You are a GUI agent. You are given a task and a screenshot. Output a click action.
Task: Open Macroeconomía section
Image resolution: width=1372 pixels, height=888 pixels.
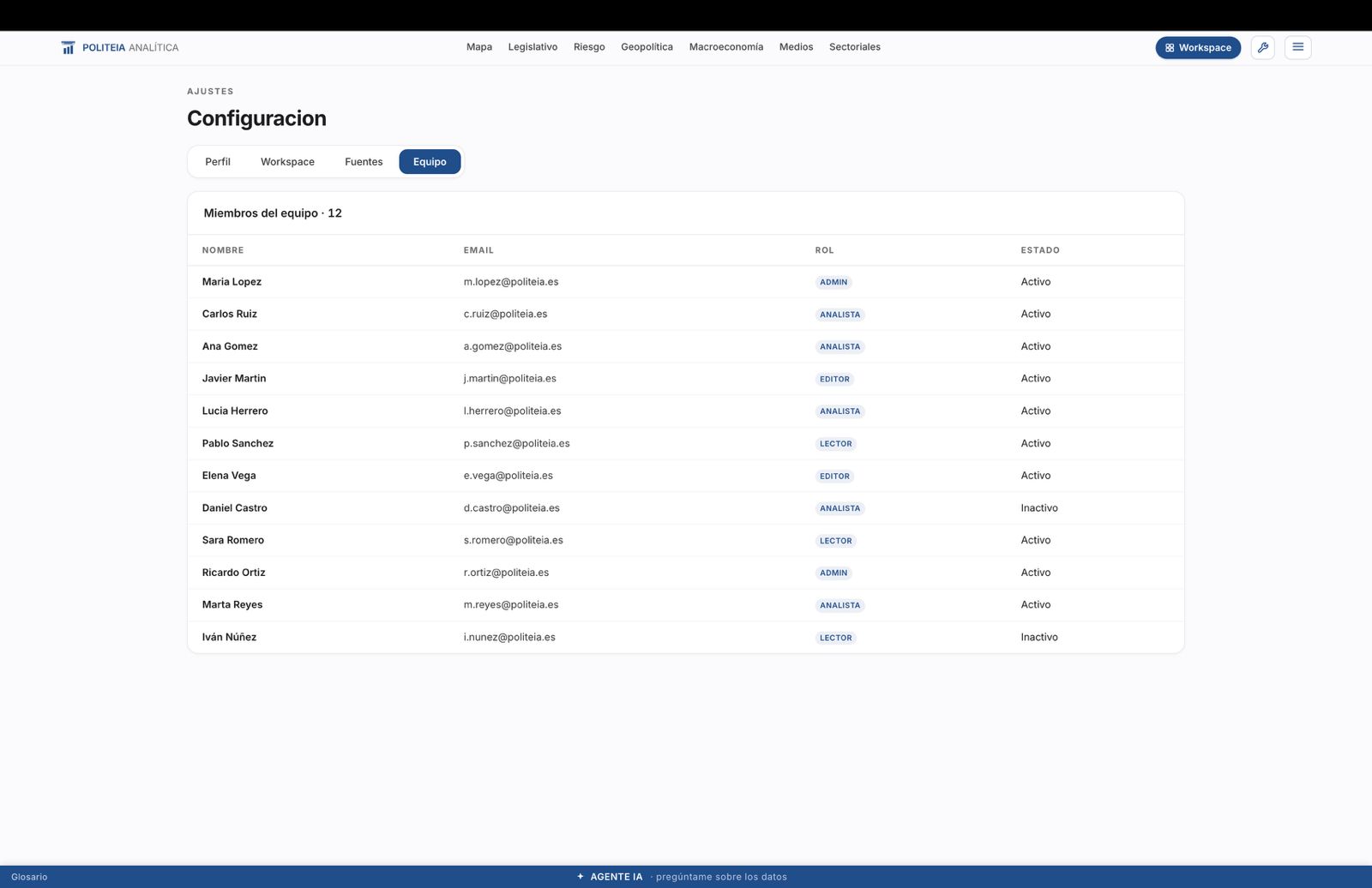point(726,47)
